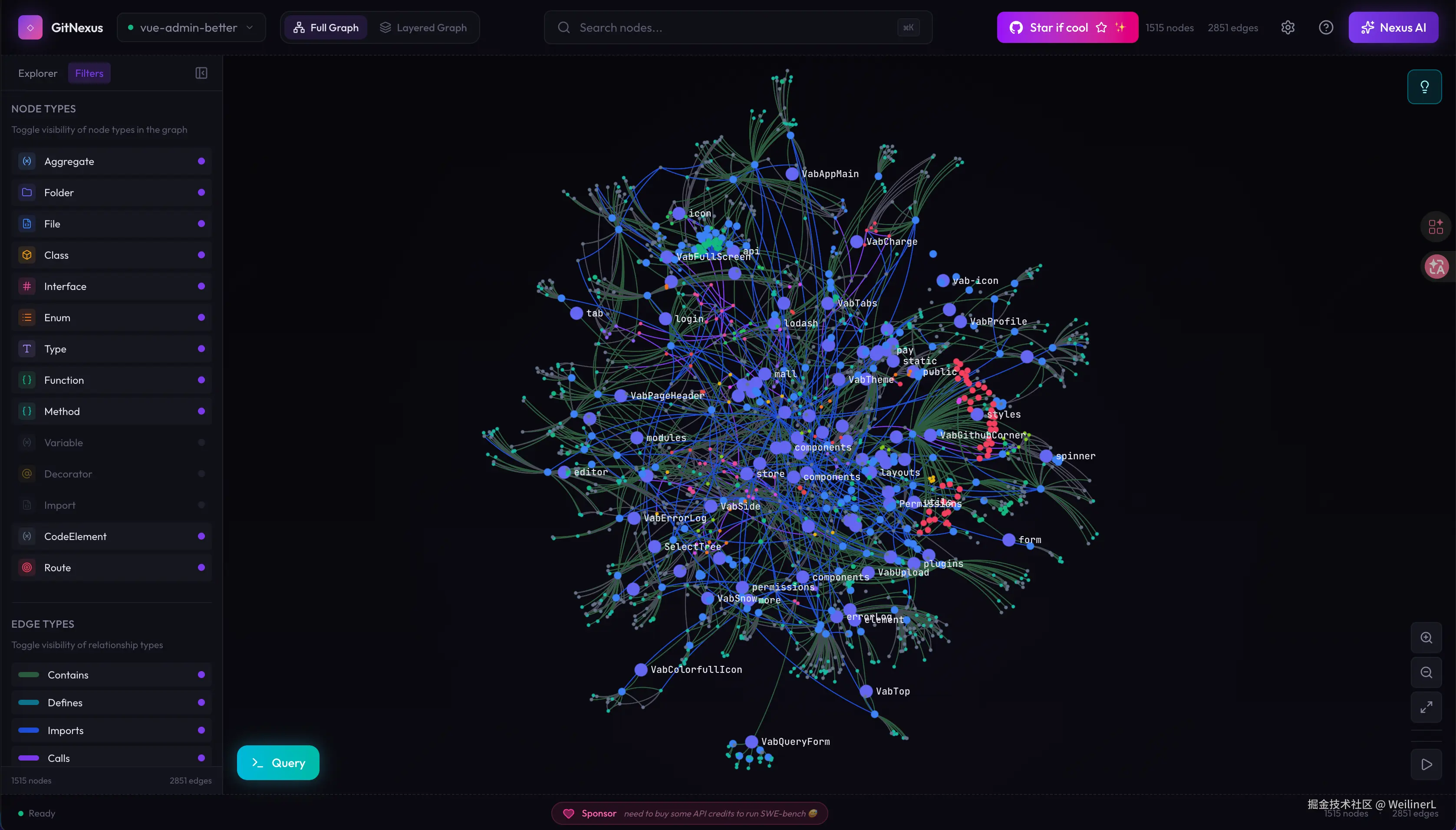Toggle Route node type visibility

(x=111, y=568)
